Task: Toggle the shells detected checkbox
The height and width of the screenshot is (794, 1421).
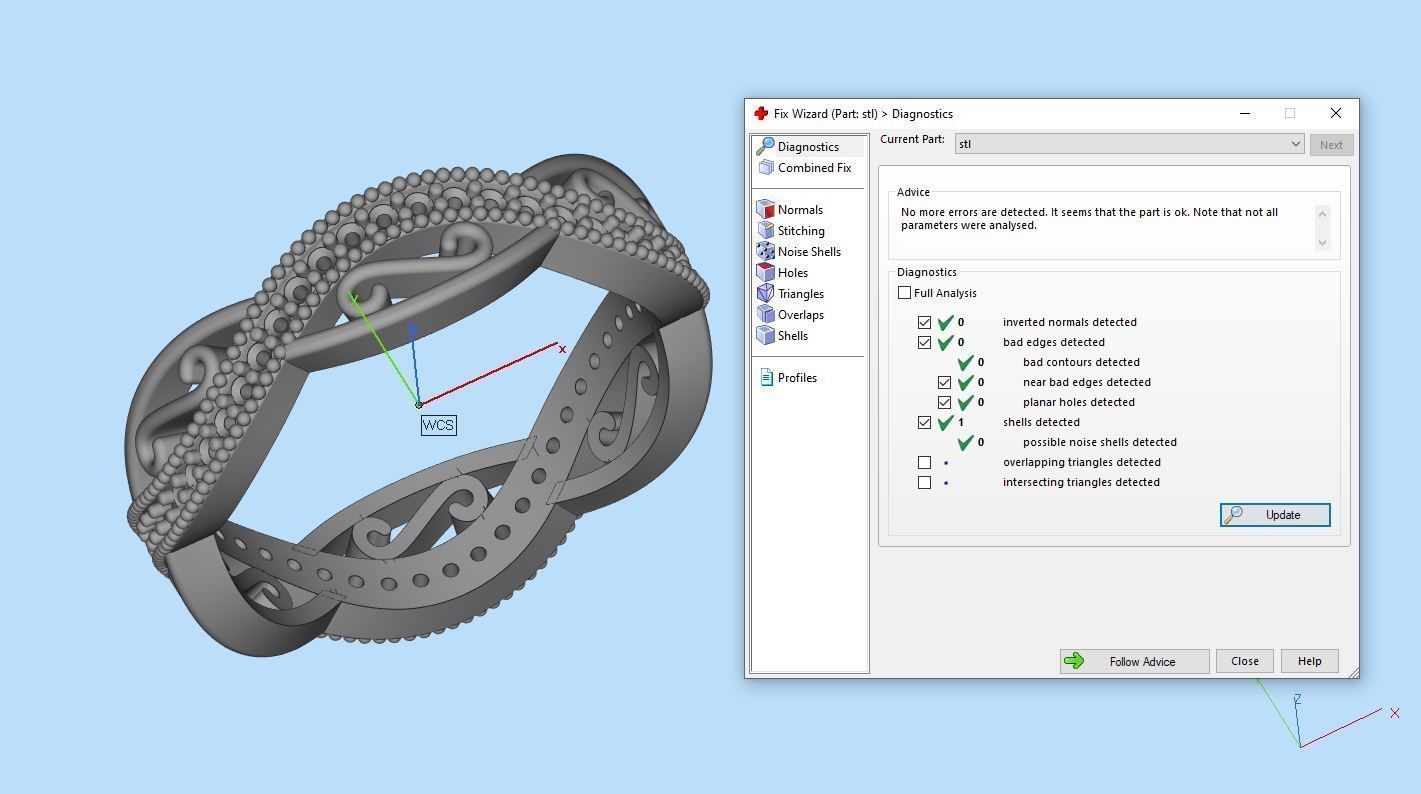Action: pyautogui.click(x=925, y=423)
